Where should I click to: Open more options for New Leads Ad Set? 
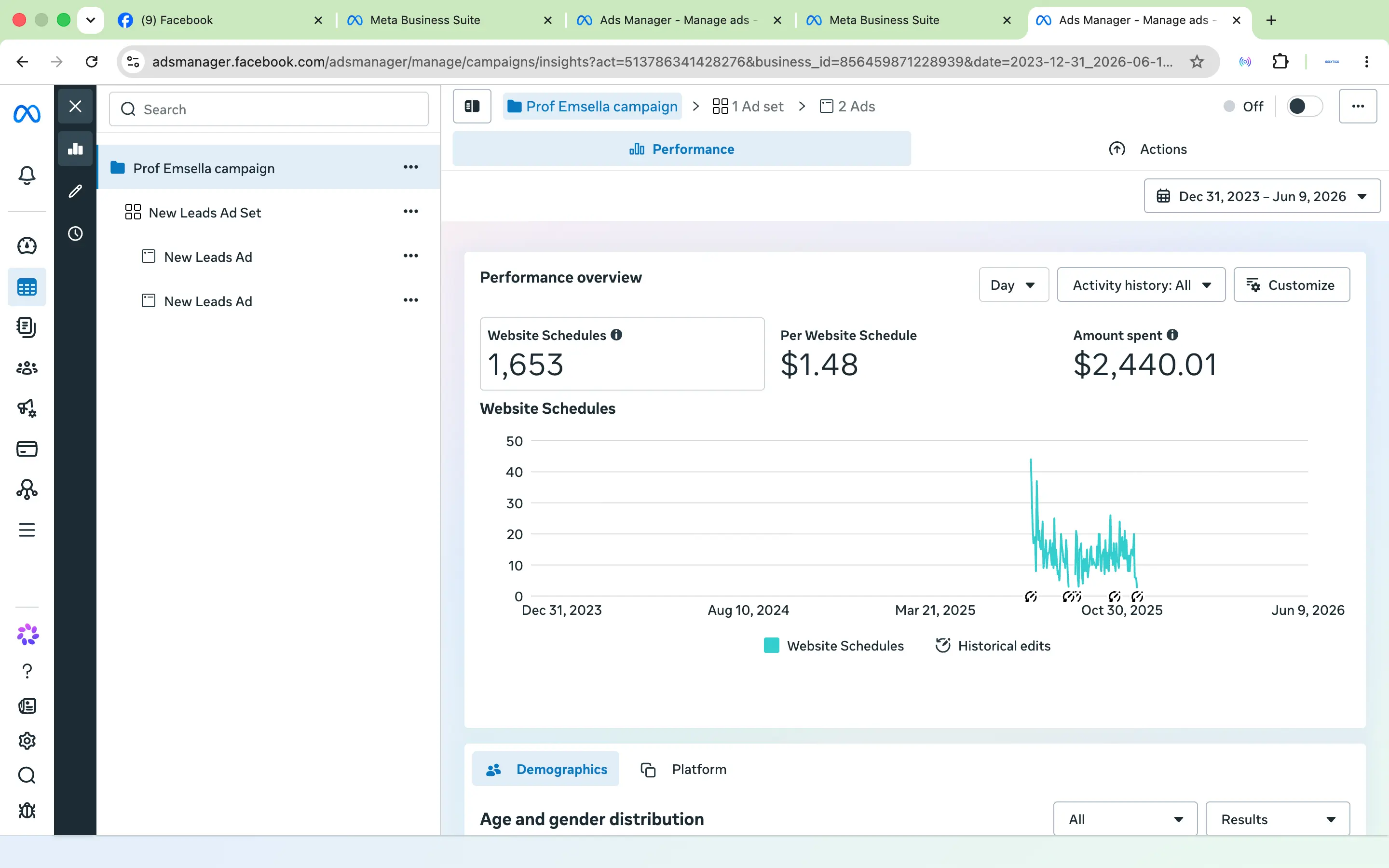[x=410, y=211]
